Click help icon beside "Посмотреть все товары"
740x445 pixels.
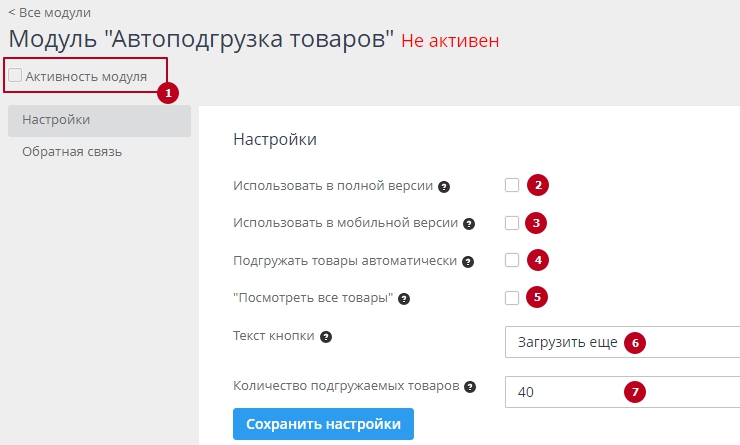point(405,298)
